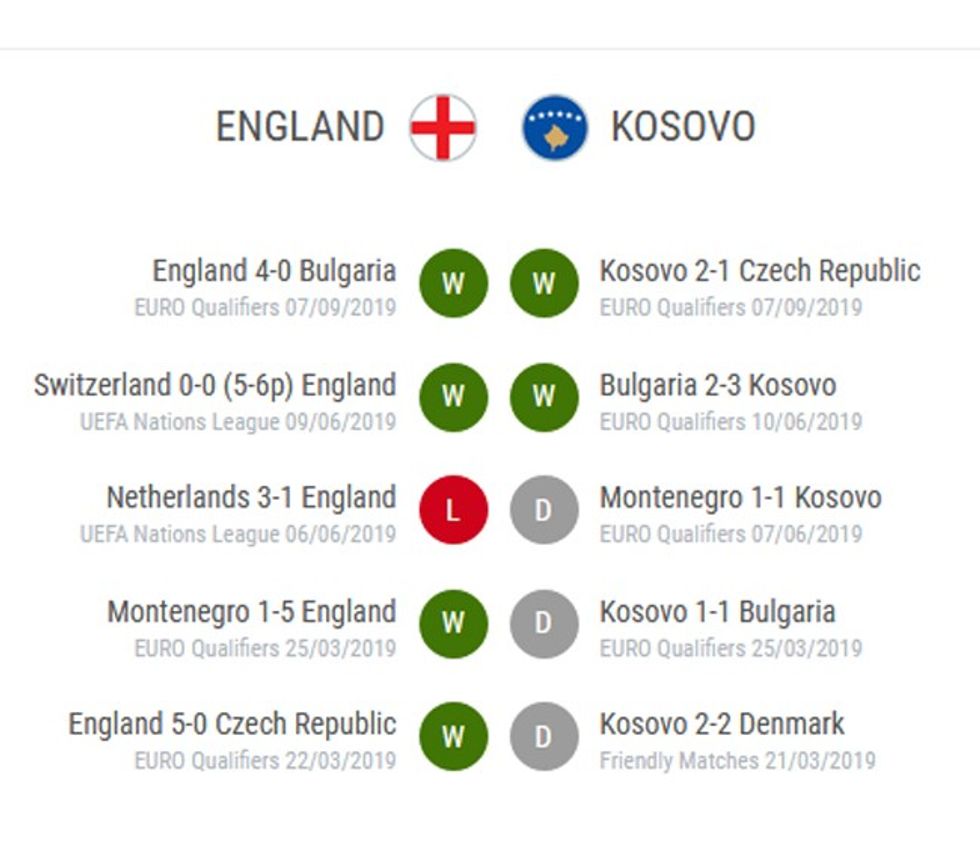The height and width of the screenshot is (865, 980).
Task: Click Kosovo's W badge for Czech Republic match
Action: (x=544, y=283)
